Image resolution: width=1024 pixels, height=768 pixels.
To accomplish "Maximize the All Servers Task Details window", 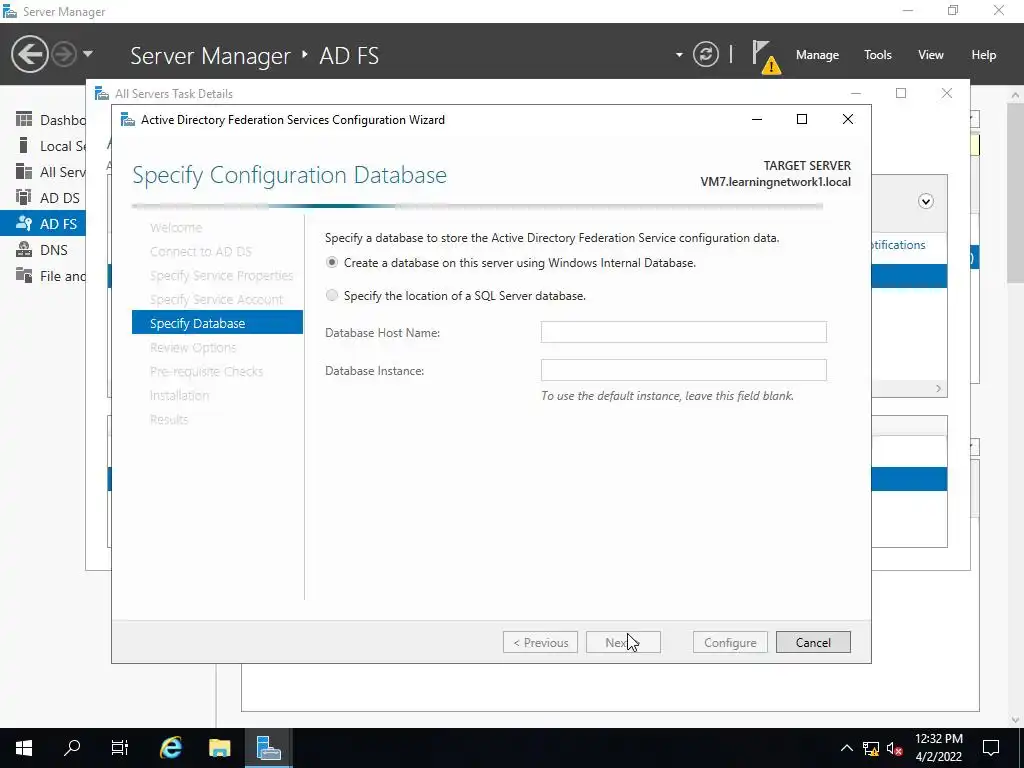I will pos(901,93).
